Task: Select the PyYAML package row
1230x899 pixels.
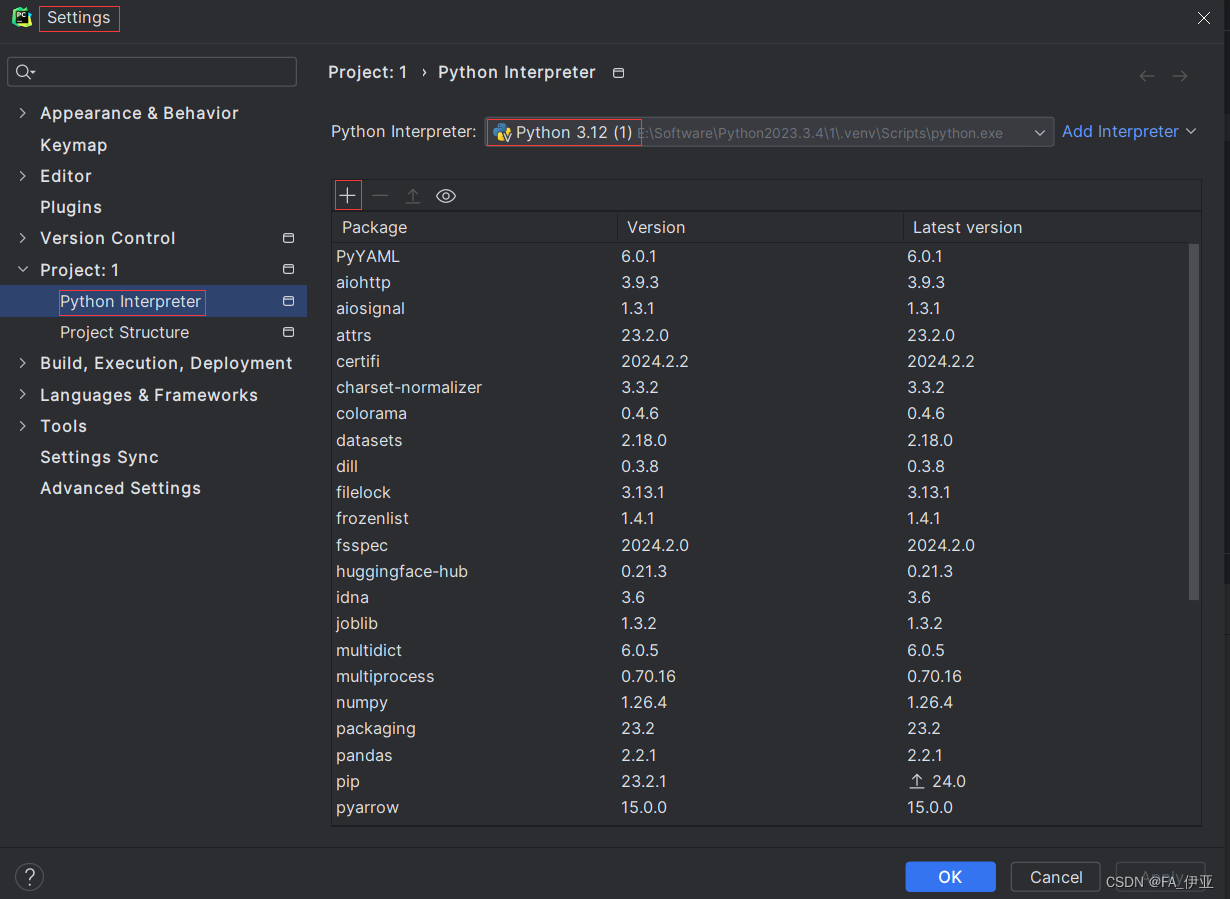Action: (760, 256)
